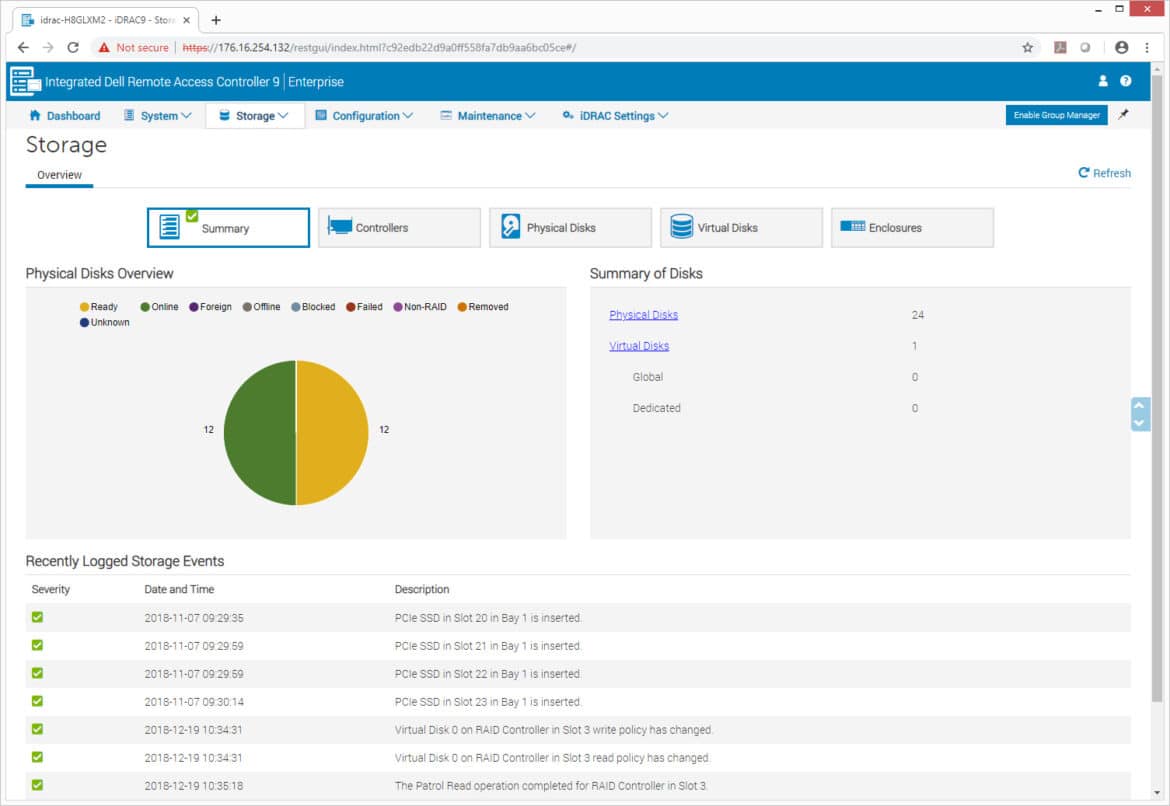
Task: Click the page vertical scrollbar
Action: [x=1157, y=390]
